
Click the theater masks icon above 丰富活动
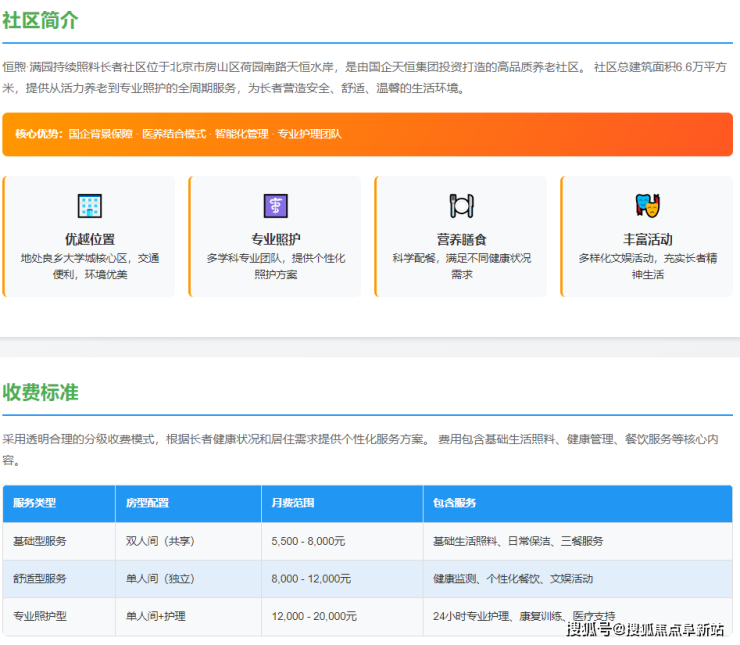pos(647,206)
